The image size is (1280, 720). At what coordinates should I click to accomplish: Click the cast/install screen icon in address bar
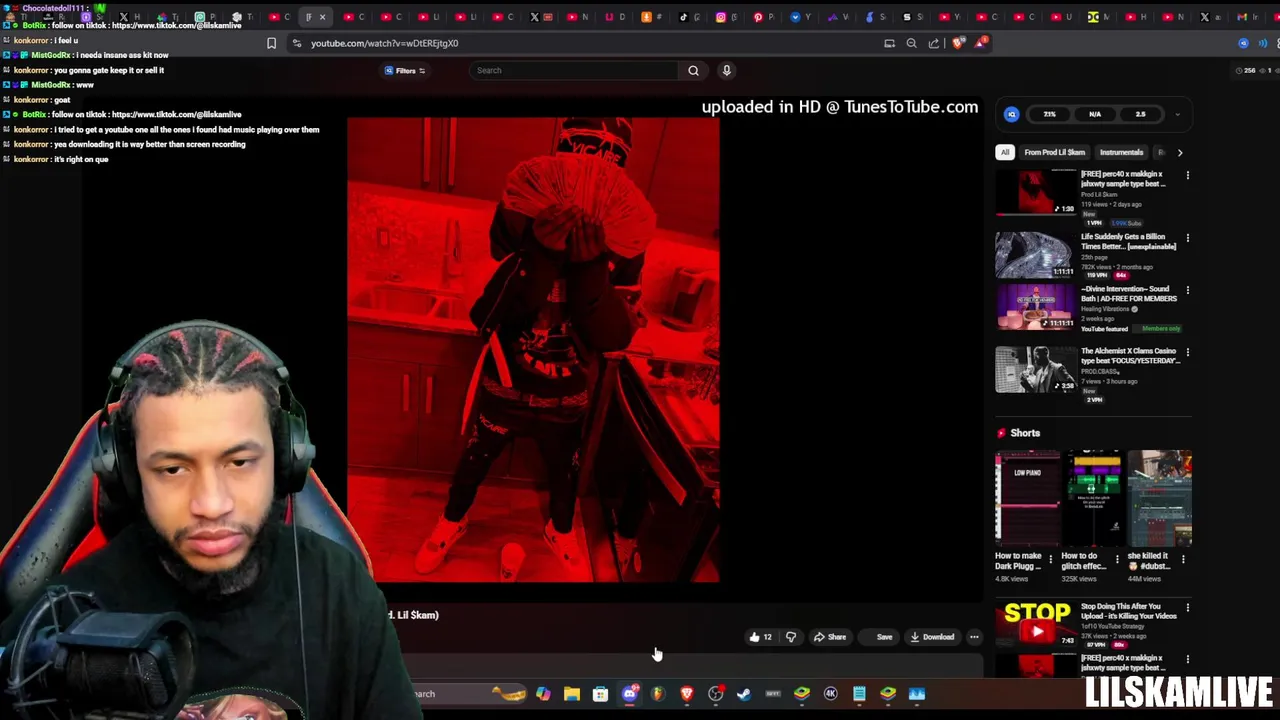click(889, 43)
